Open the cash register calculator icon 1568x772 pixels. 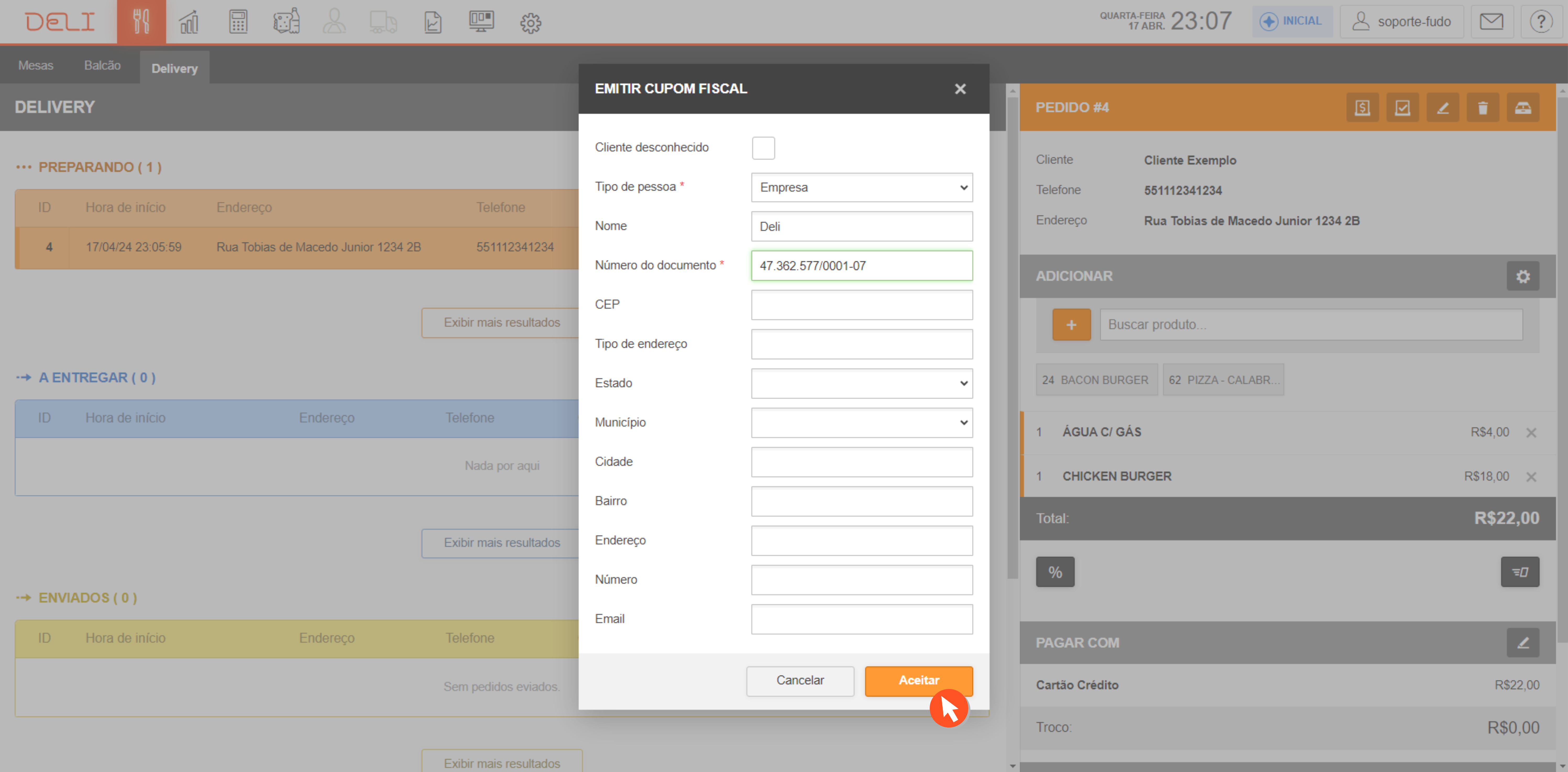click(x=238, y=22)
